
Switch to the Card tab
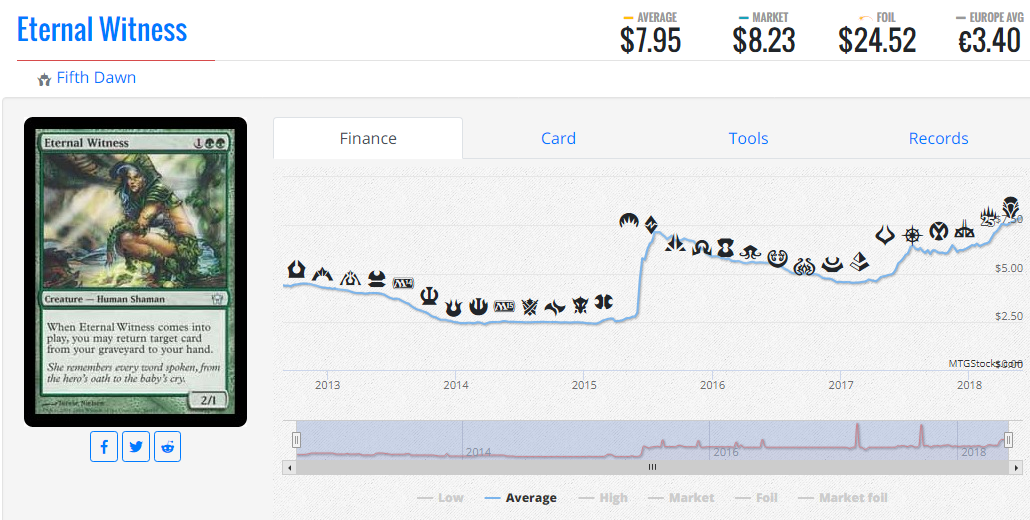tap(558, 139)
